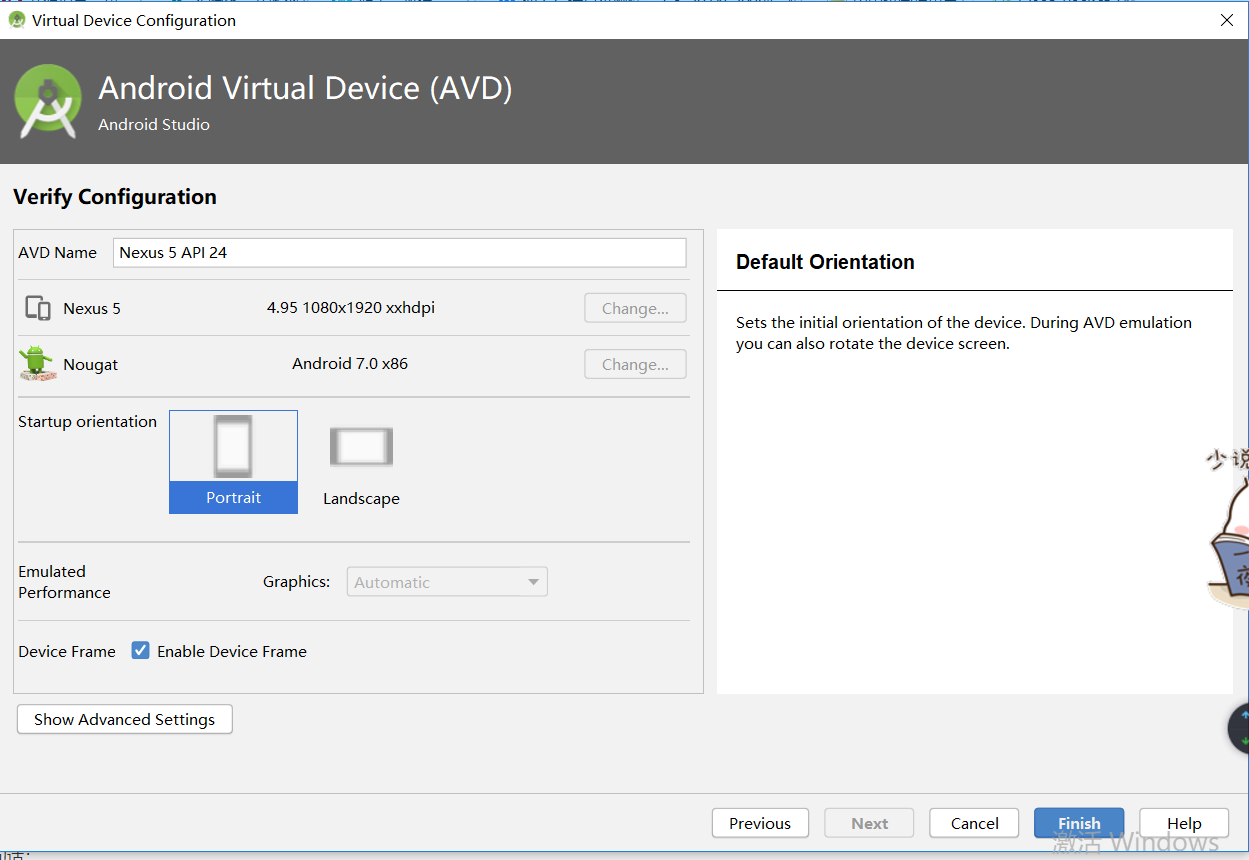Close the Virtual Device Configuration window
Image resolution: width=1249 pixels, height=860 pixels.
(1227, 20)
